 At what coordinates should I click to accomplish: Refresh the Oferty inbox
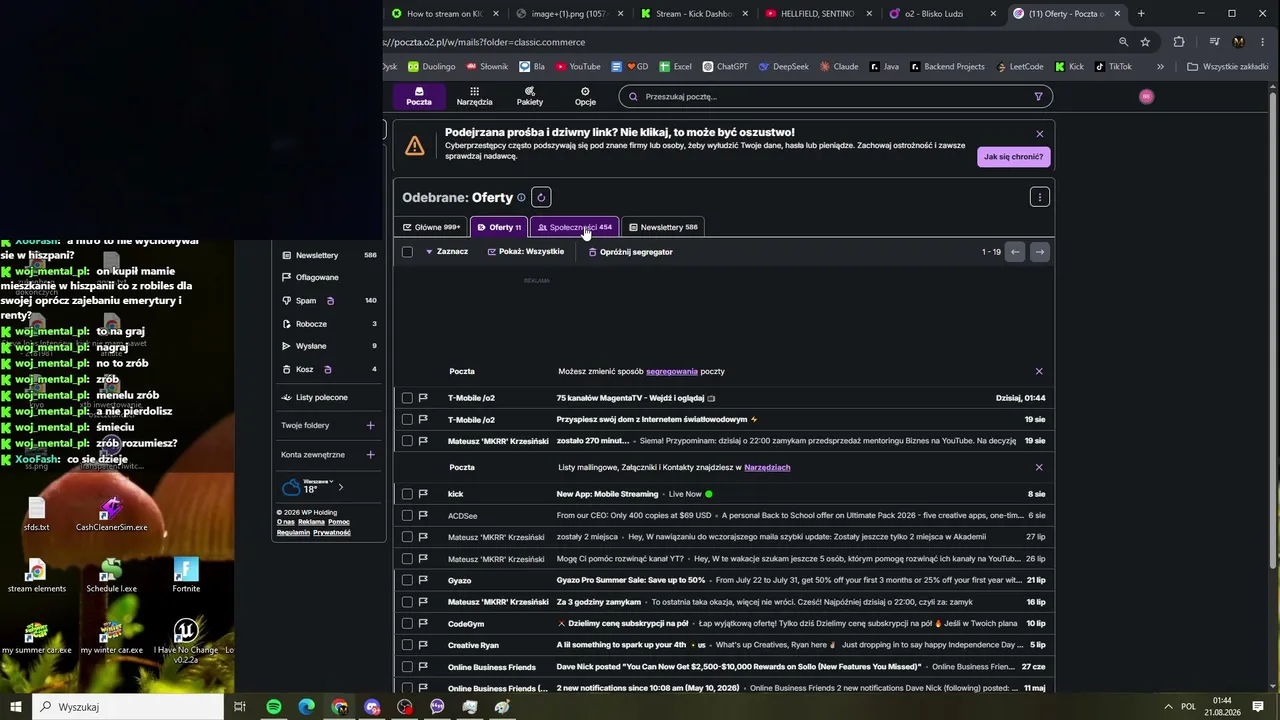541,197
